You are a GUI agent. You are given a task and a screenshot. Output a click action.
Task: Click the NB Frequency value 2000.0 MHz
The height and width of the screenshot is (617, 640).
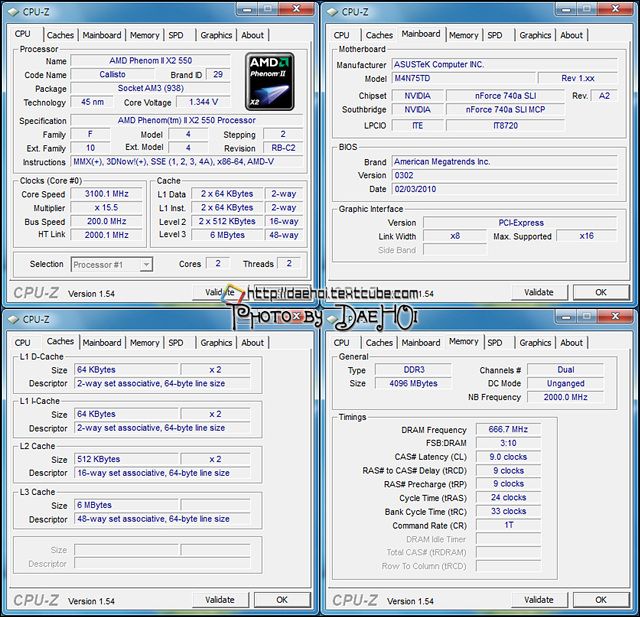coord(565,397)
